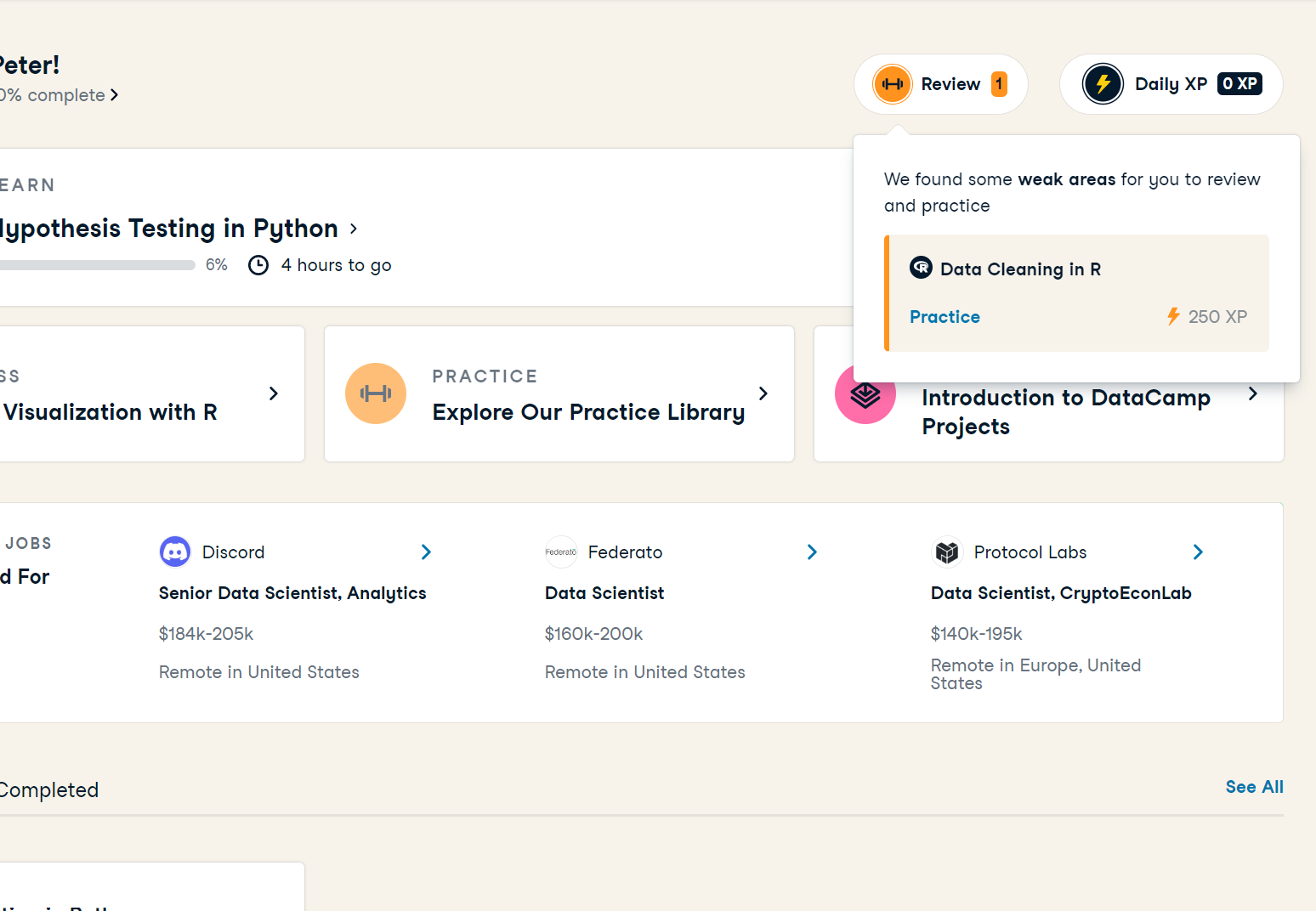
Task: Click the Data Scientist, CryptoEconLab job title
Action: pyautogui.click(x=1061, y=593)
